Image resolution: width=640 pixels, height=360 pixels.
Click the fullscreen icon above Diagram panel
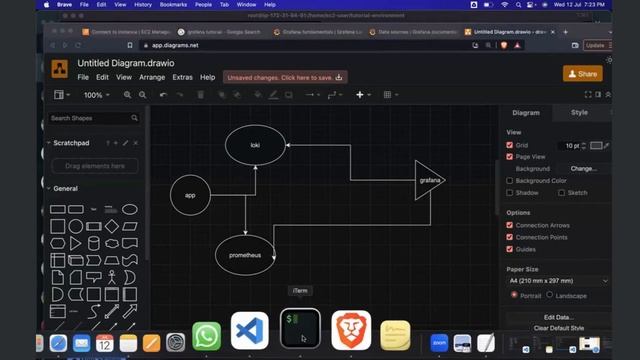(x=588, y=95)
